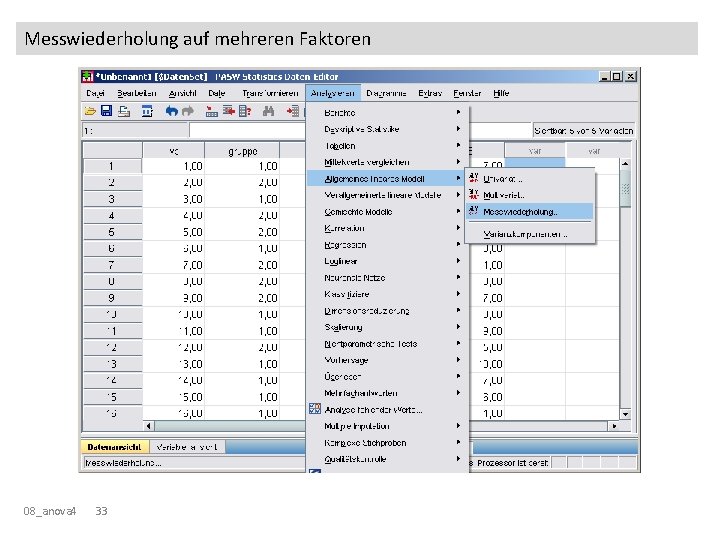Screen dimensions: 720x540
Task: Choose Multivariat in the submenu
Action: coord(529,195)
